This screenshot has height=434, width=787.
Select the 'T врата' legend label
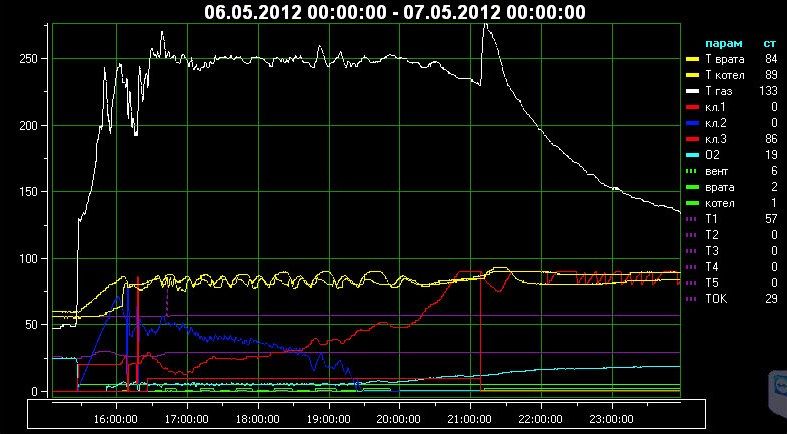click(x=725, y=59)
